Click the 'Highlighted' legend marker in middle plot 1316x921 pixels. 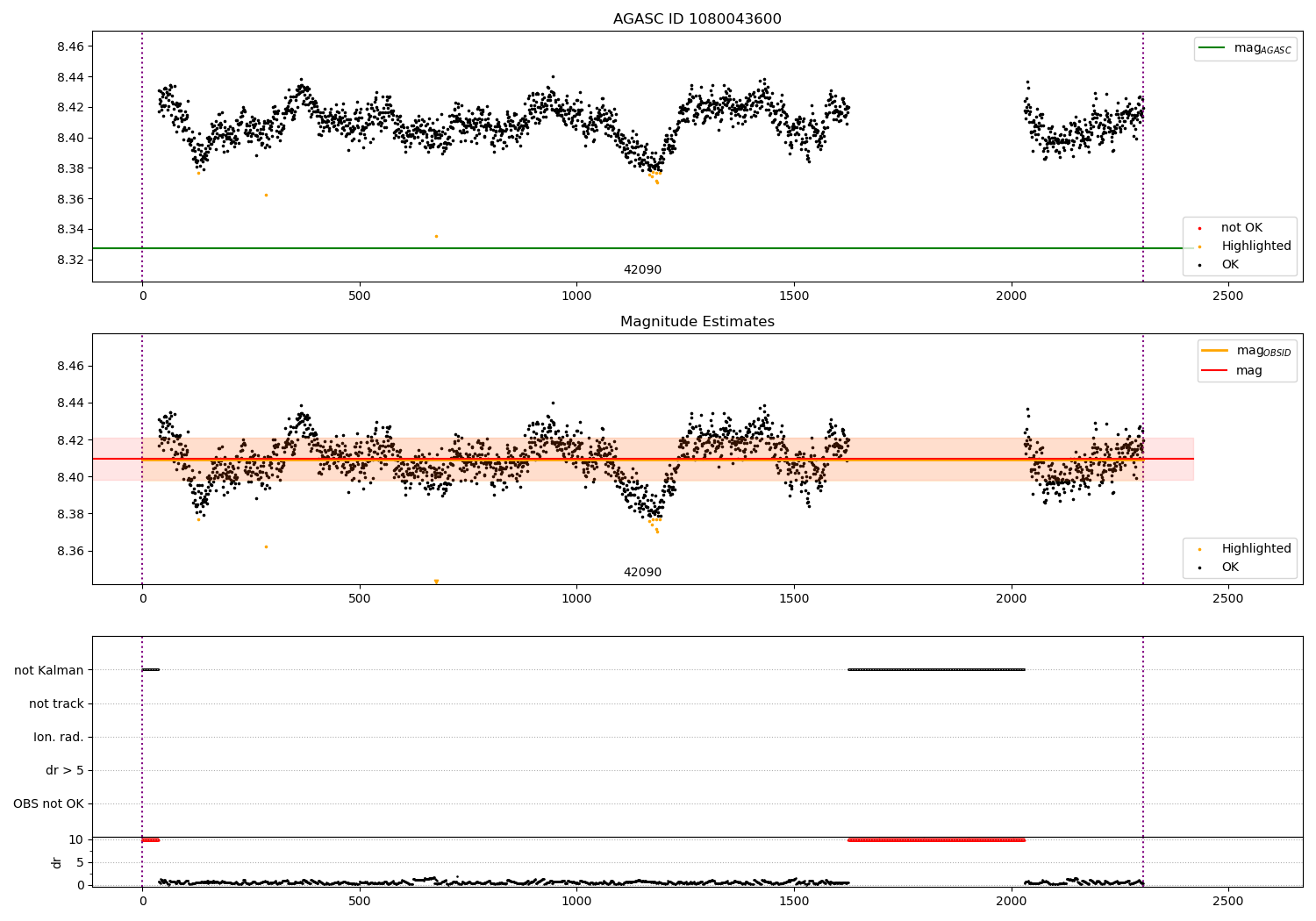pyautogui.click(x=1199, y=549)
